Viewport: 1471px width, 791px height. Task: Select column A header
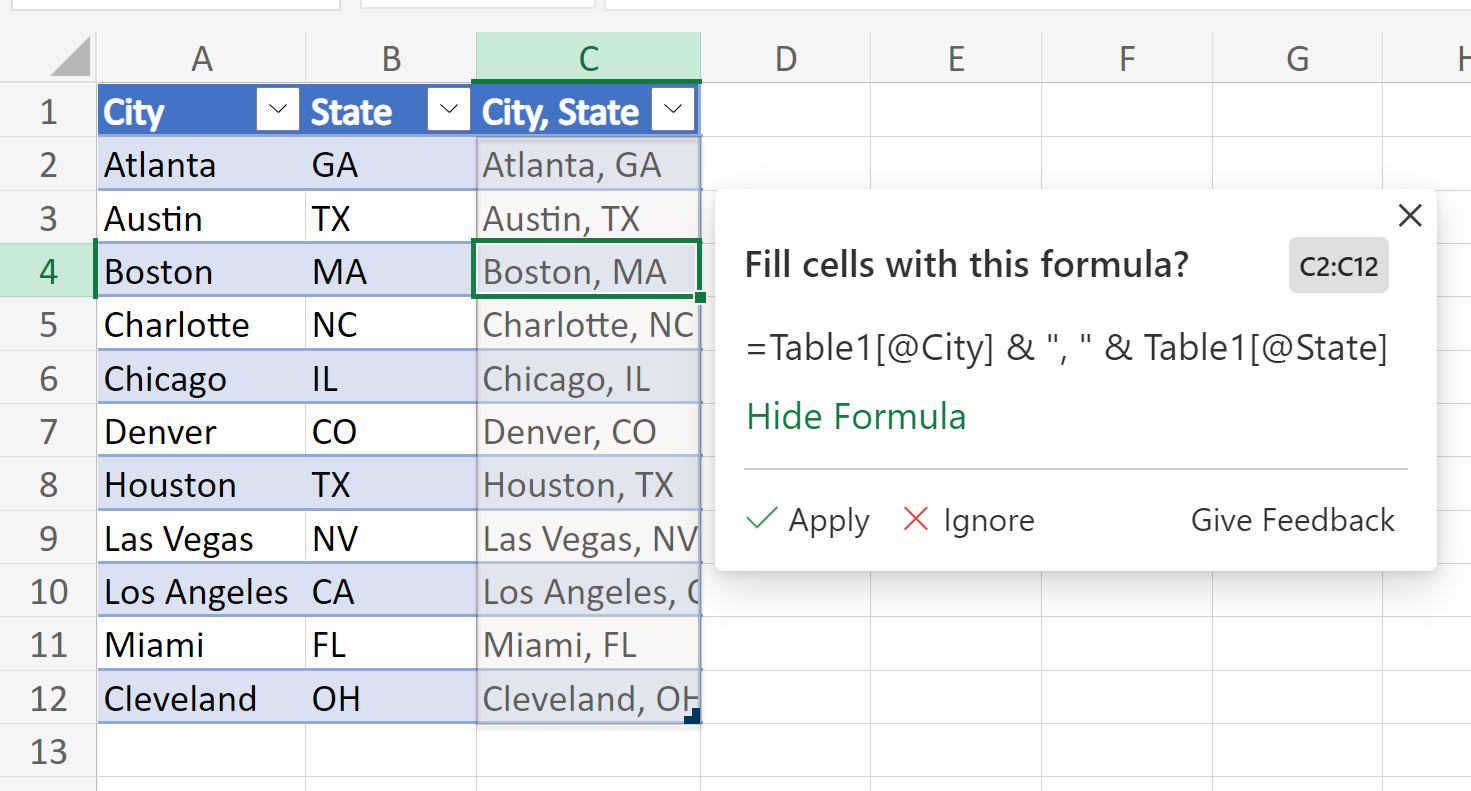[201, 59]
